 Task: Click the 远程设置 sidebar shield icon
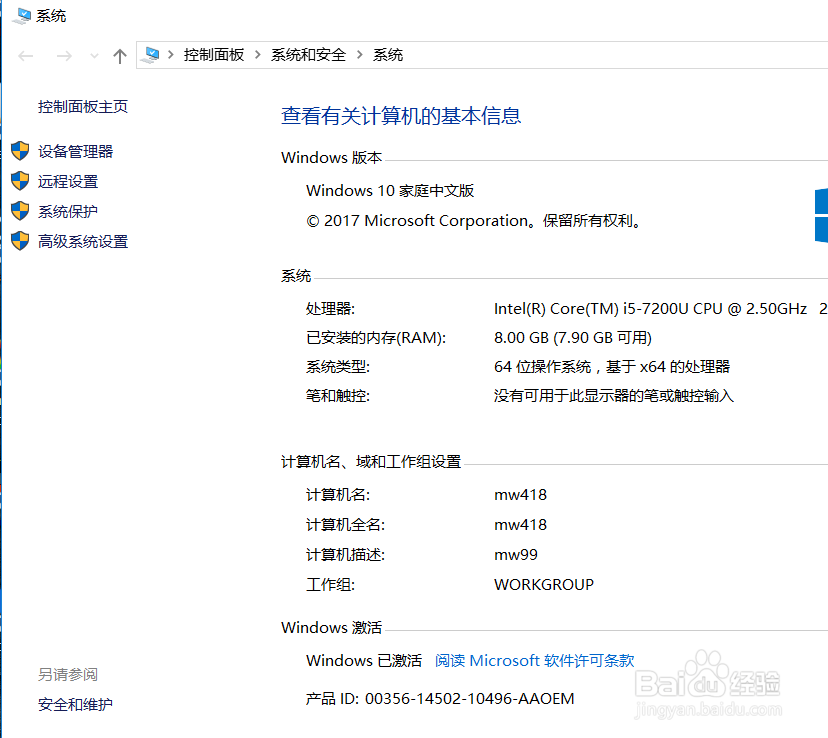pyautogui.click(x=21, y=181)
